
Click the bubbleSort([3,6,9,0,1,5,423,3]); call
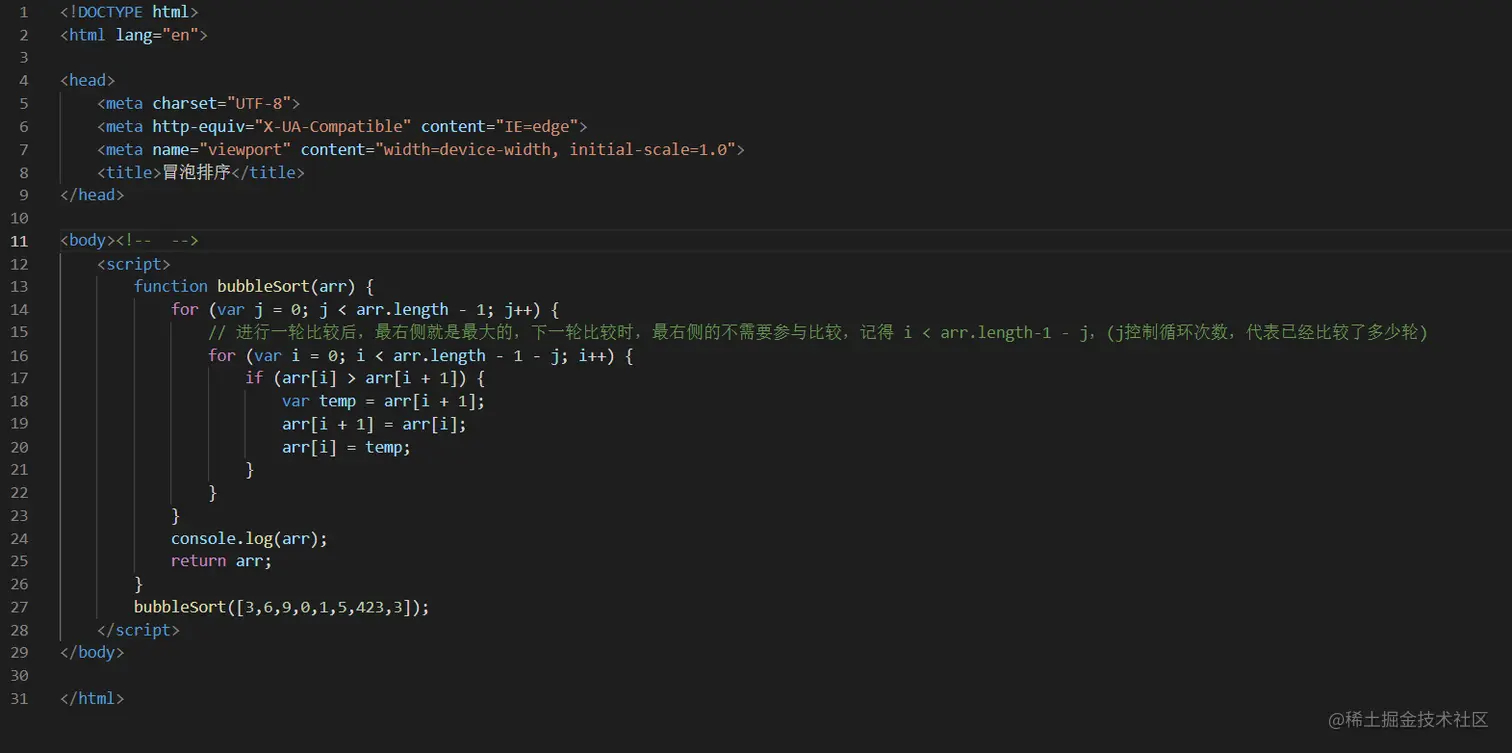point(282,607)
